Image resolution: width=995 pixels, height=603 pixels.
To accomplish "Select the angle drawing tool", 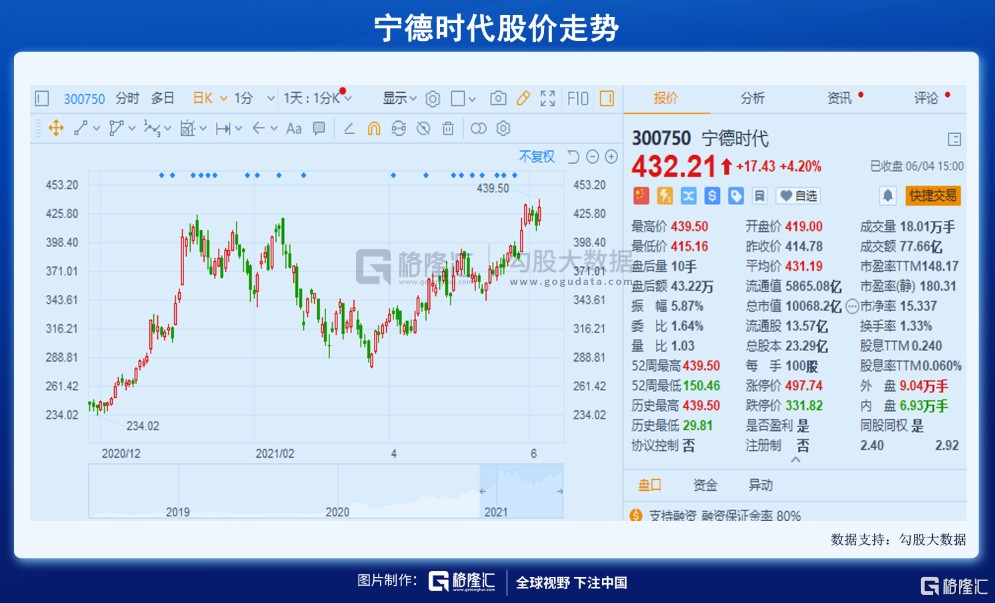I will click(349, 129).
